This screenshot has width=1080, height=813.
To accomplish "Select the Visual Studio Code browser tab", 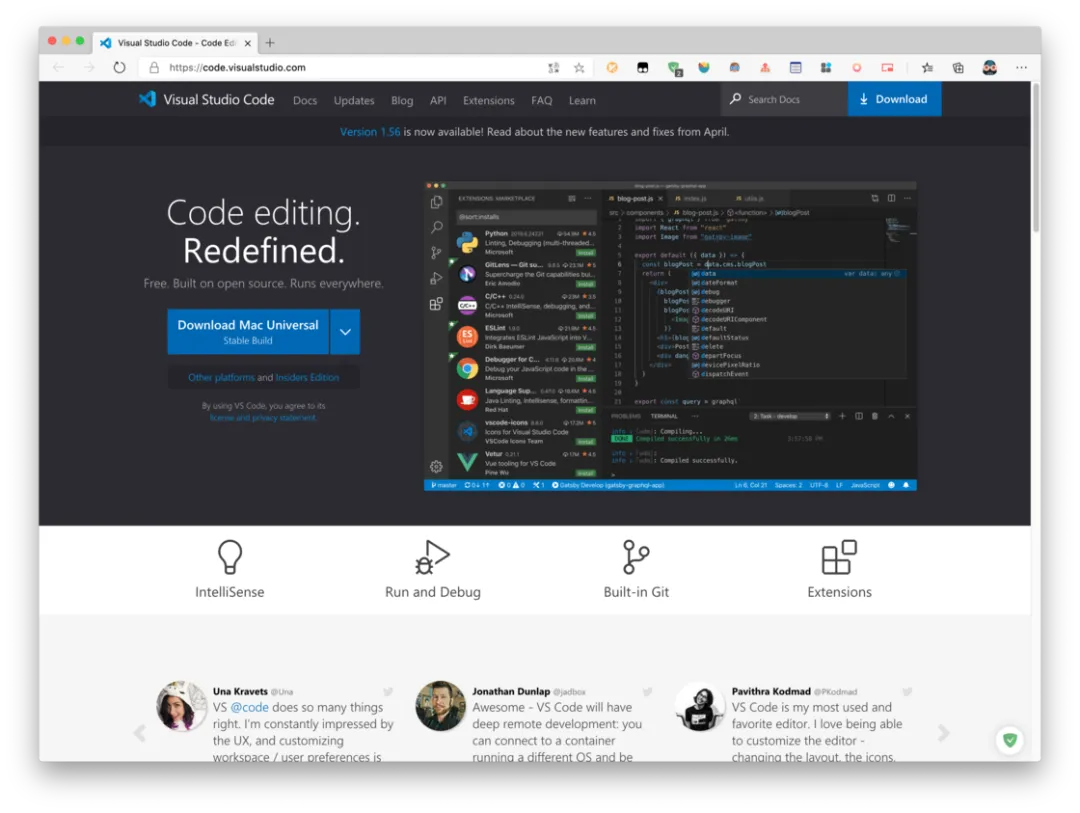I will [176, 43].
